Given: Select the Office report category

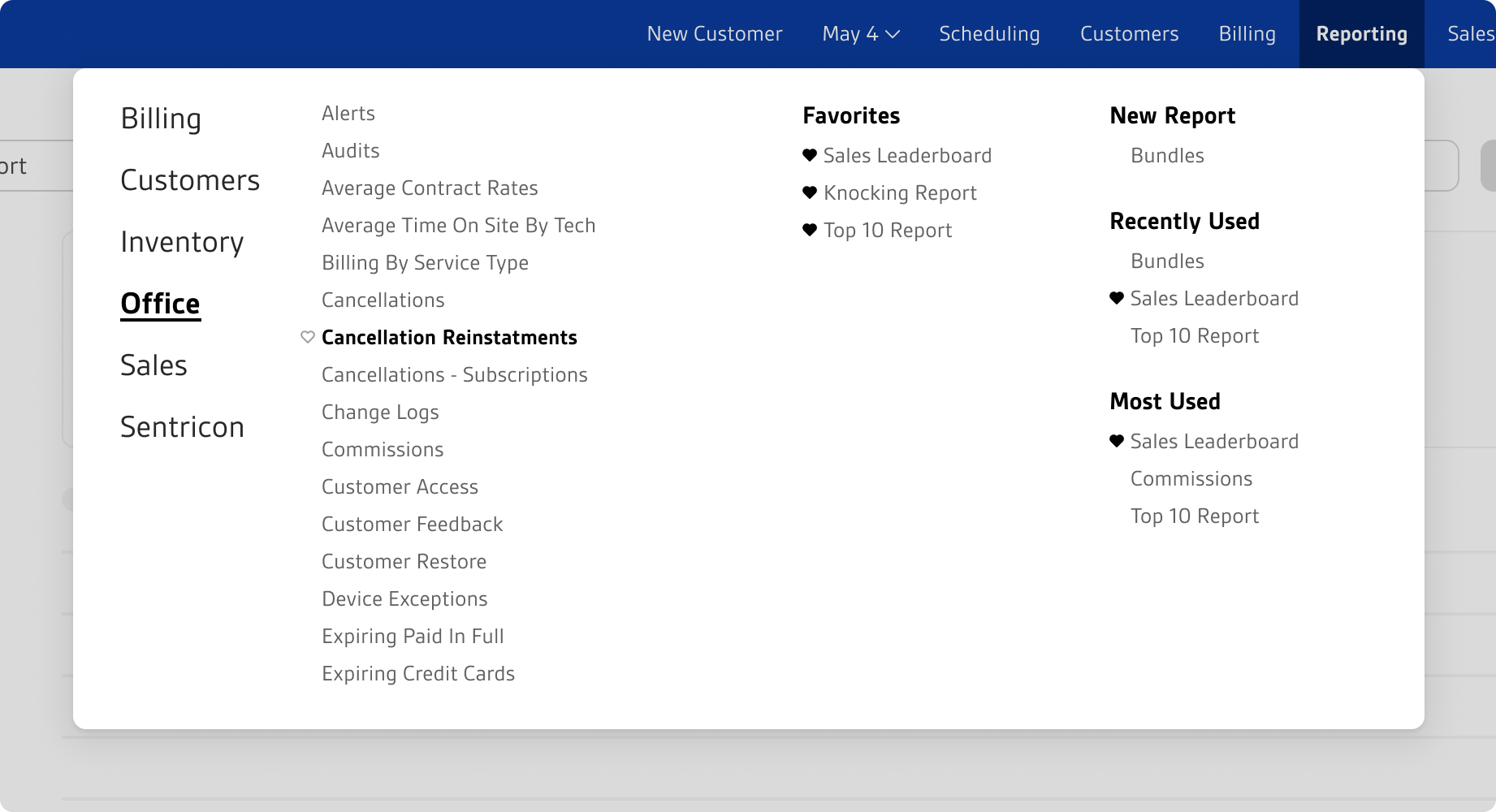Looking at the screenshot, I should pyautogui.click(x=160, y=304).
